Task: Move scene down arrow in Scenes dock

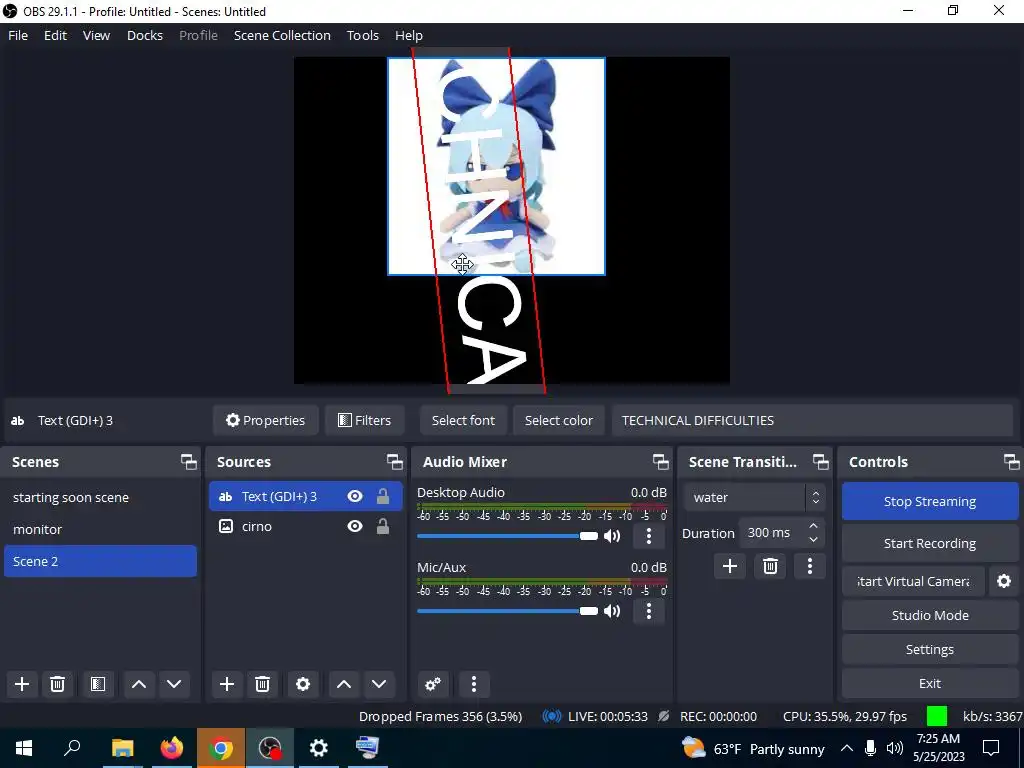Action: (x=174, y=684)
